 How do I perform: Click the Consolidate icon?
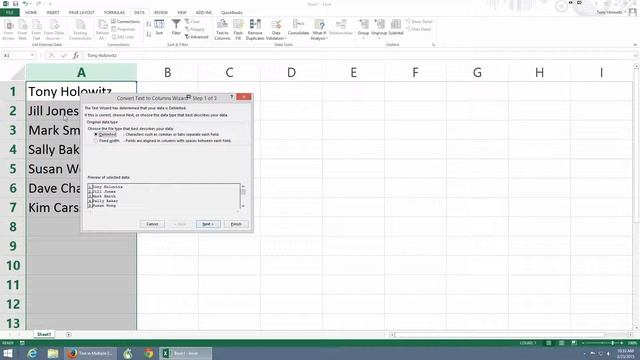click(x=298, y=27)
